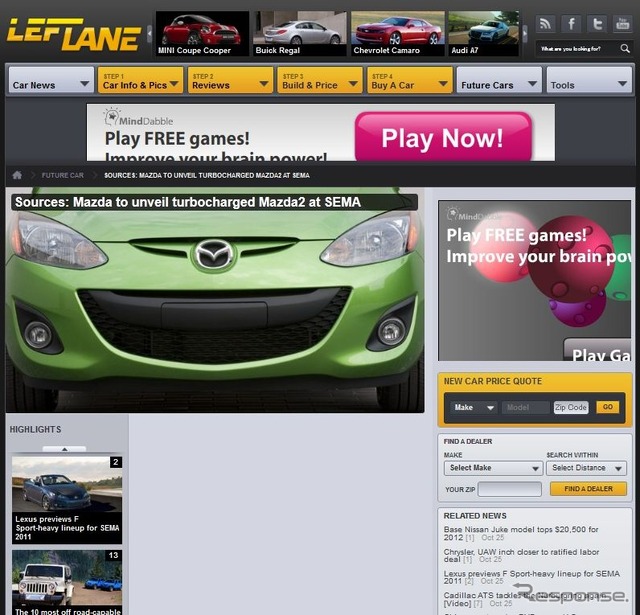Image resolution: width=640 pixels, height=615 pixels.
Task: Open the Chevrolet Camaro thumbnail
Action: click(x=398, y=33)
